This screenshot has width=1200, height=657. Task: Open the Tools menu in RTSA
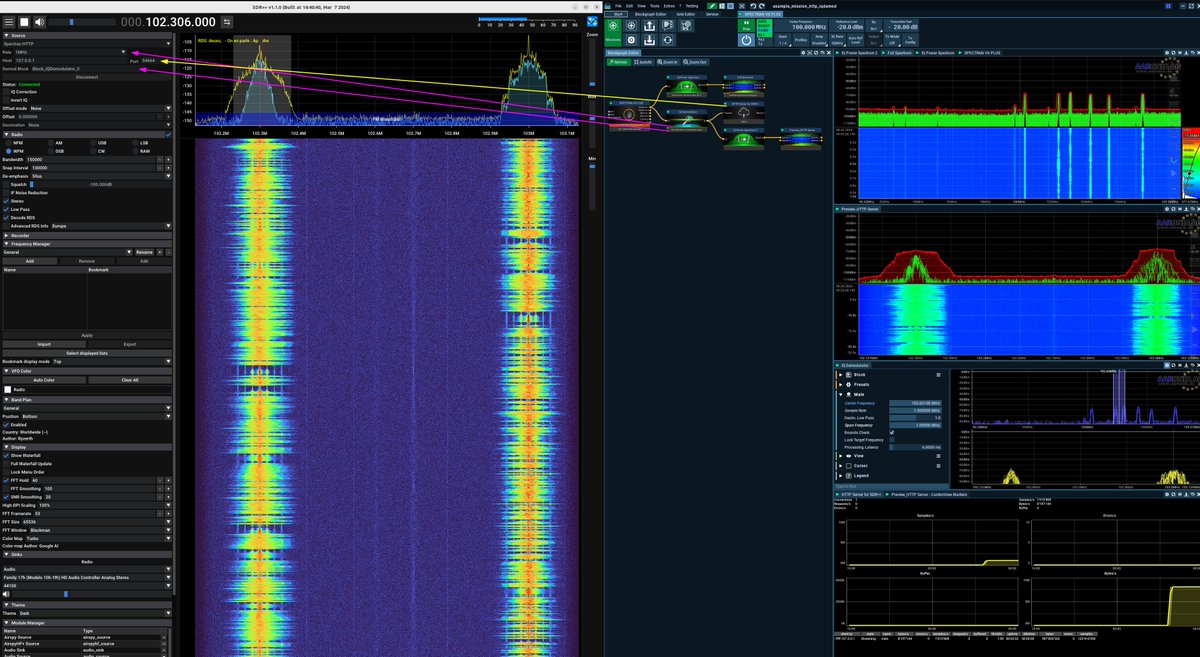[x=654, y=6]
